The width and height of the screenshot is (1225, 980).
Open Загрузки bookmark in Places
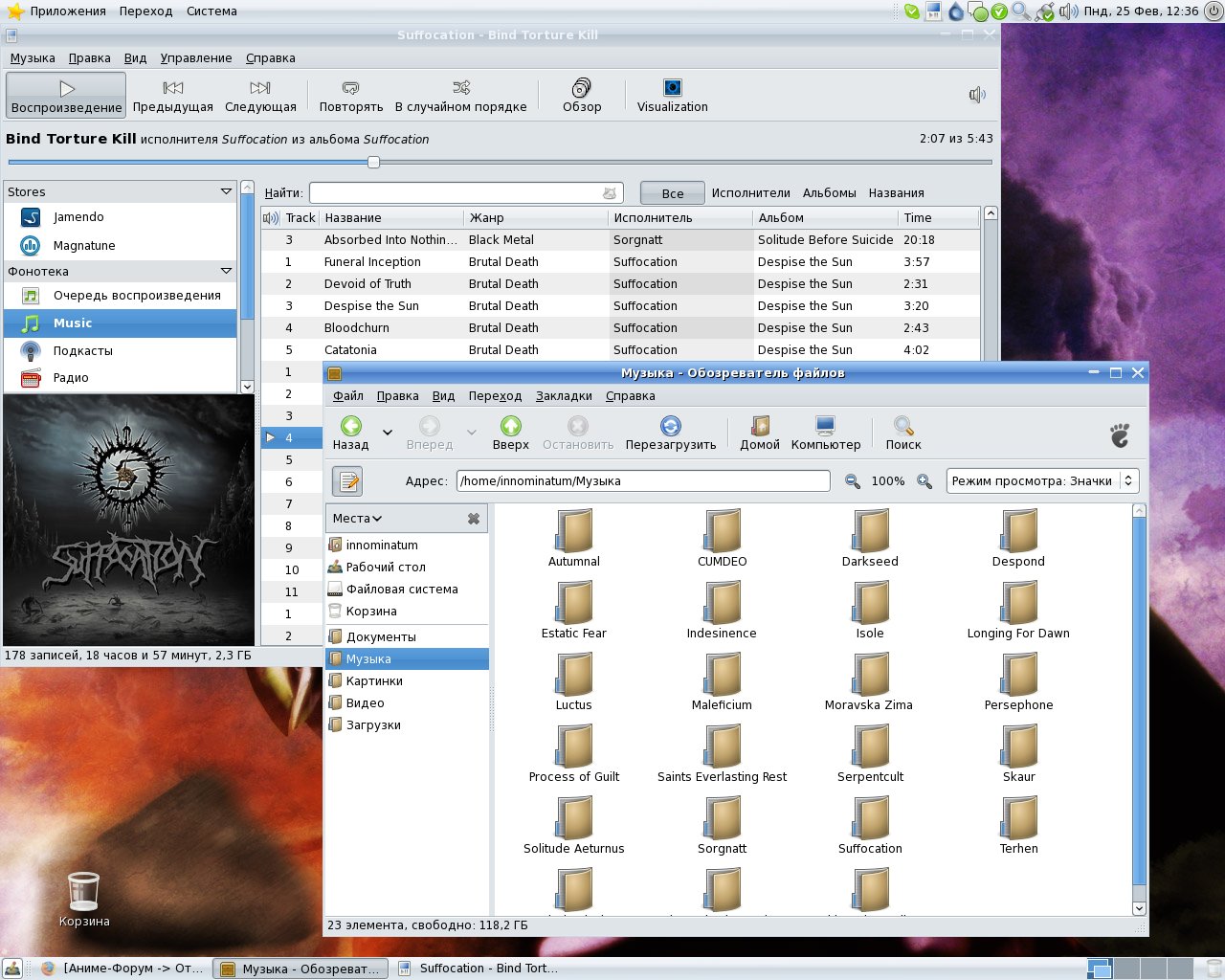tap(407, 725)
